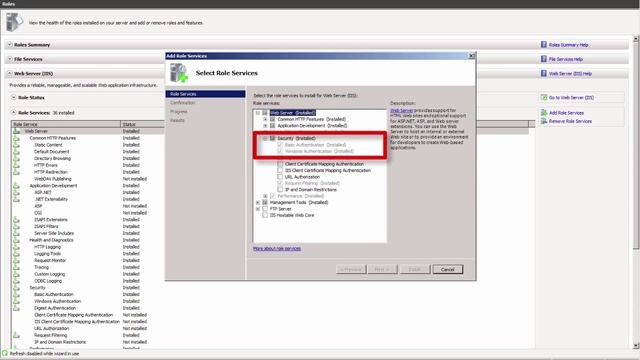Screen dimensions: 640x360
Task: Click the icon beside Static Content row
Action: tap(16, 145)
